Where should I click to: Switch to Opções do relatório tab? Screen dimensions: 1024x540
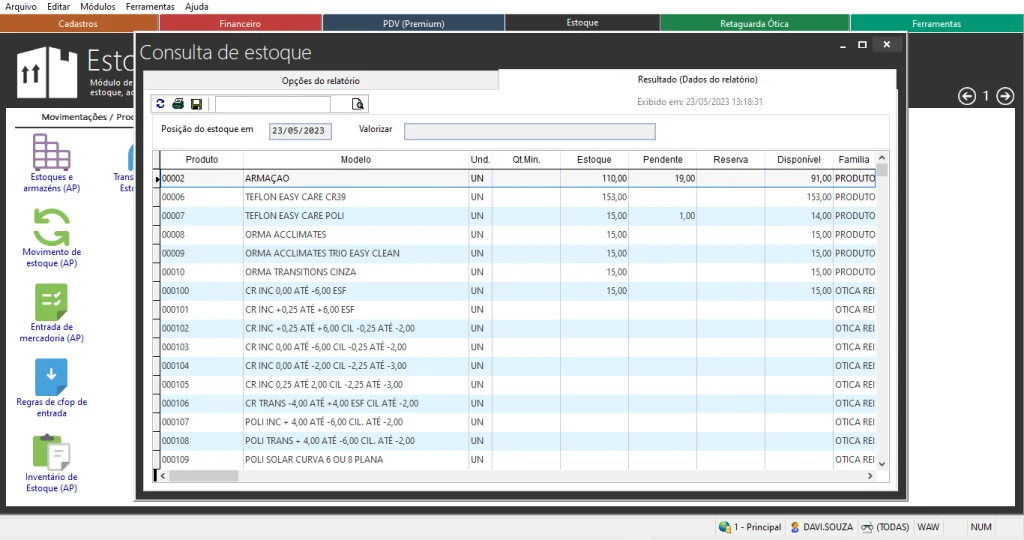320,80
